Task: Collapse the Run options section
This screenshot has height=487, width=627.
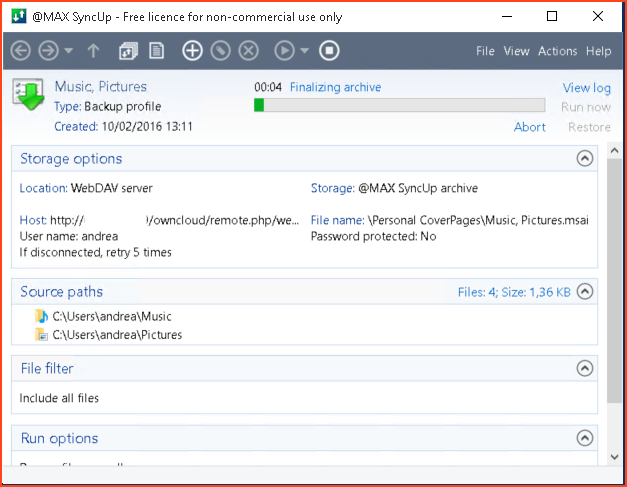Action: click(x=585, y=438)
